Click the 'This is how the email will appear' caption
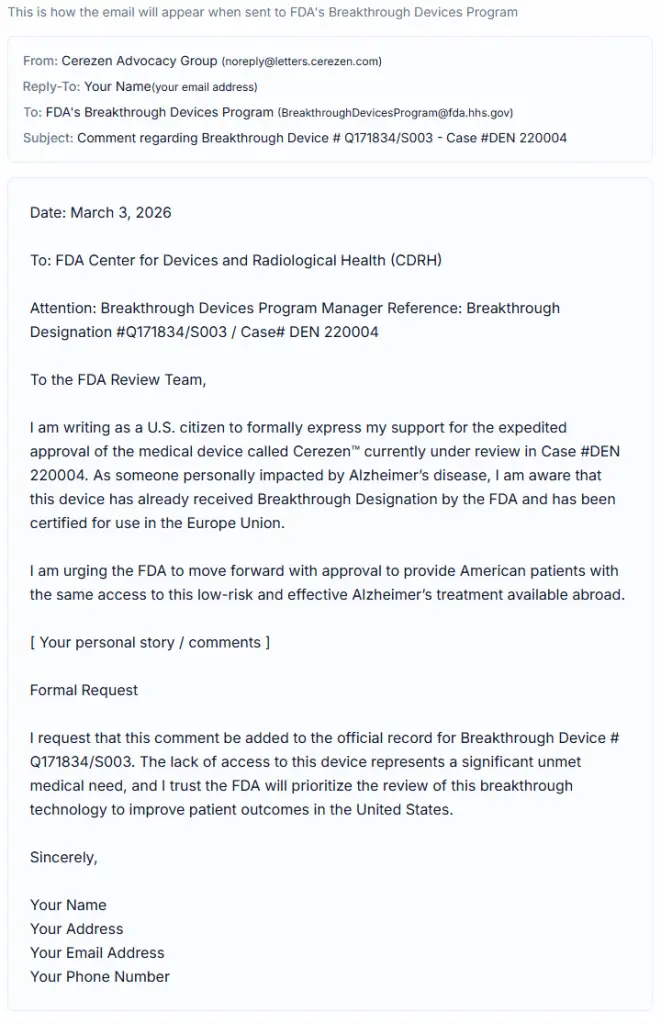661x1024 pixels. (262, 13)
